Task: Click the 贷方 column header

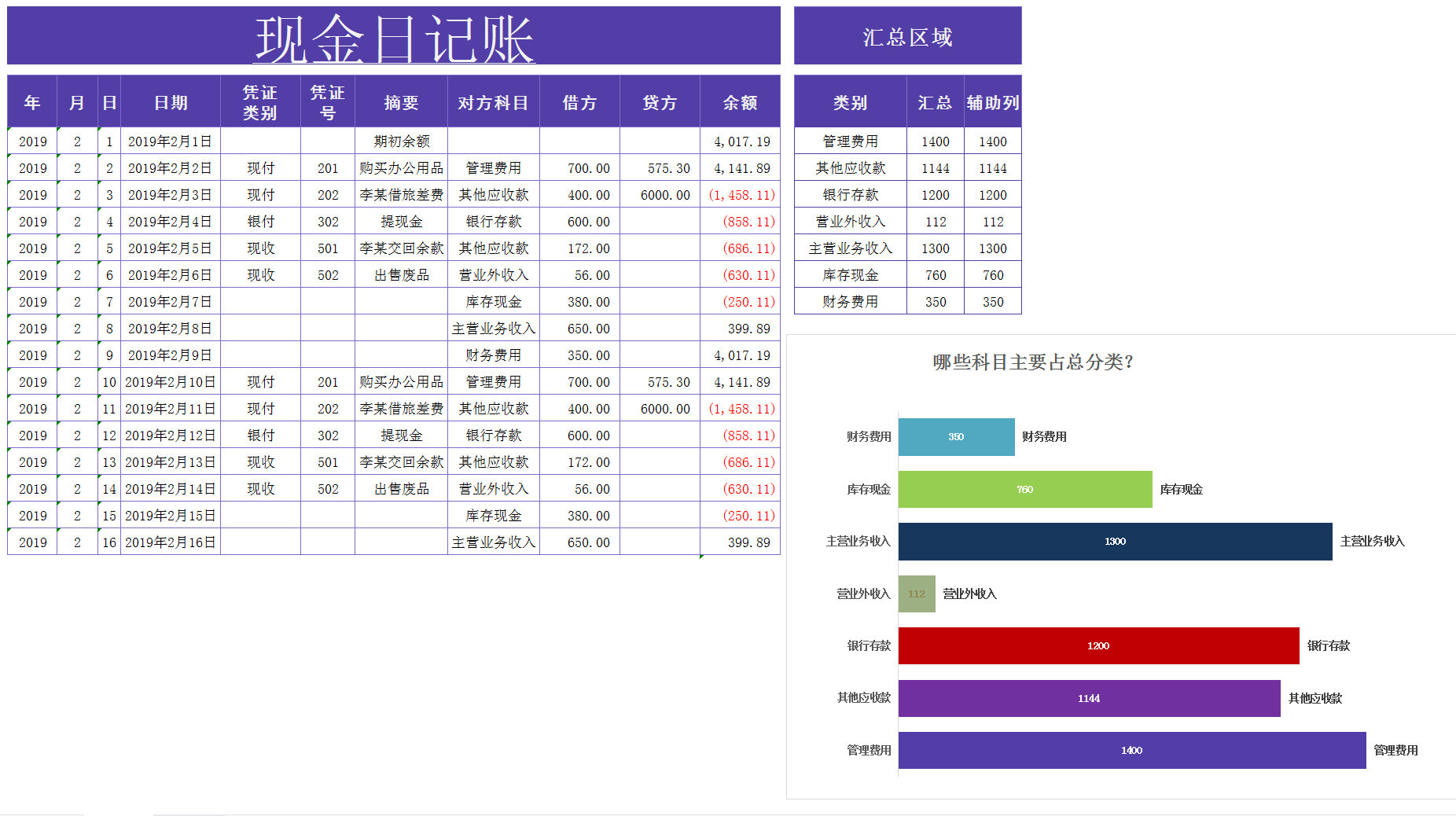Action: coord(659,101)
